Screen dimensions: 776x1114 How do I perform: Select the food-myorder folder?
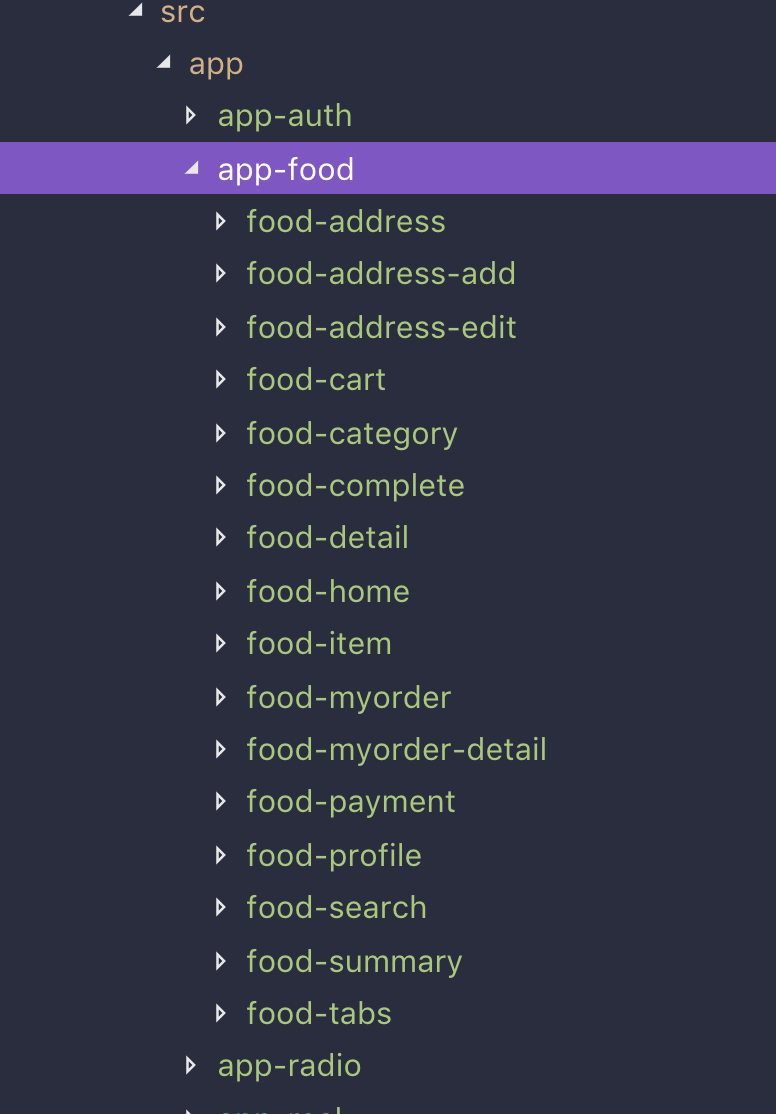(x=348, y=698)
